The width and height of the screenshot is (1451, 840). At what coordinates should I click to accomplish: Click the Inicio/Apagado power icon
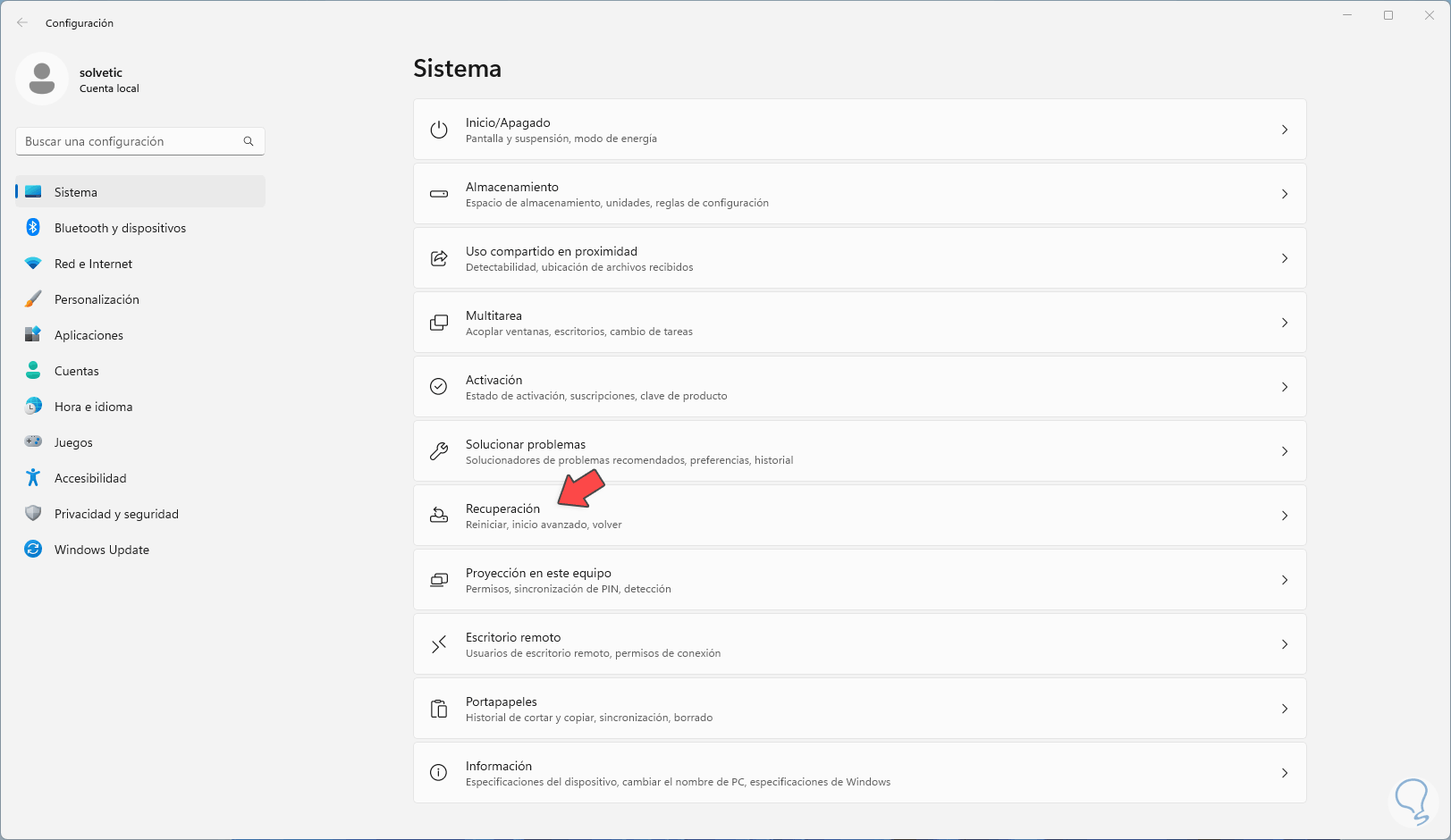point(439,130)
